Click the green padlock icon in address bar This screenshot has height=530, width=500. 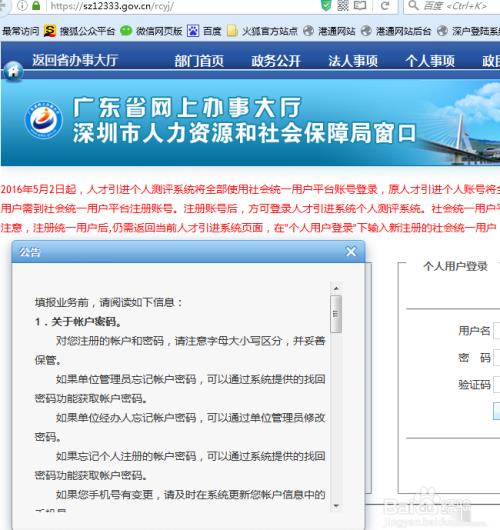pos(36,5)
